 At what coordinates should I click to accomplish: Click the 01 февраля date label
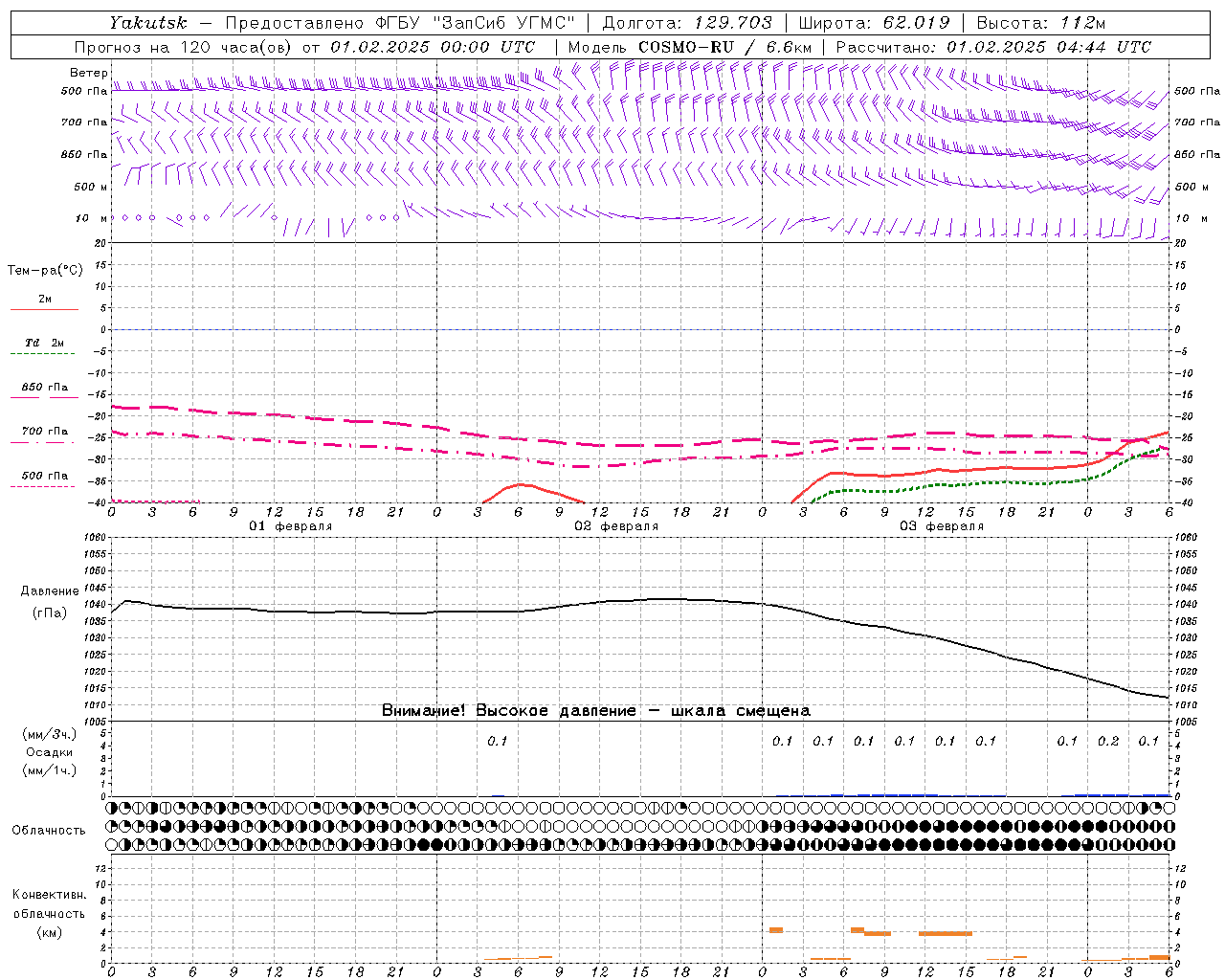pyautogui.click(x=291, y=526)
